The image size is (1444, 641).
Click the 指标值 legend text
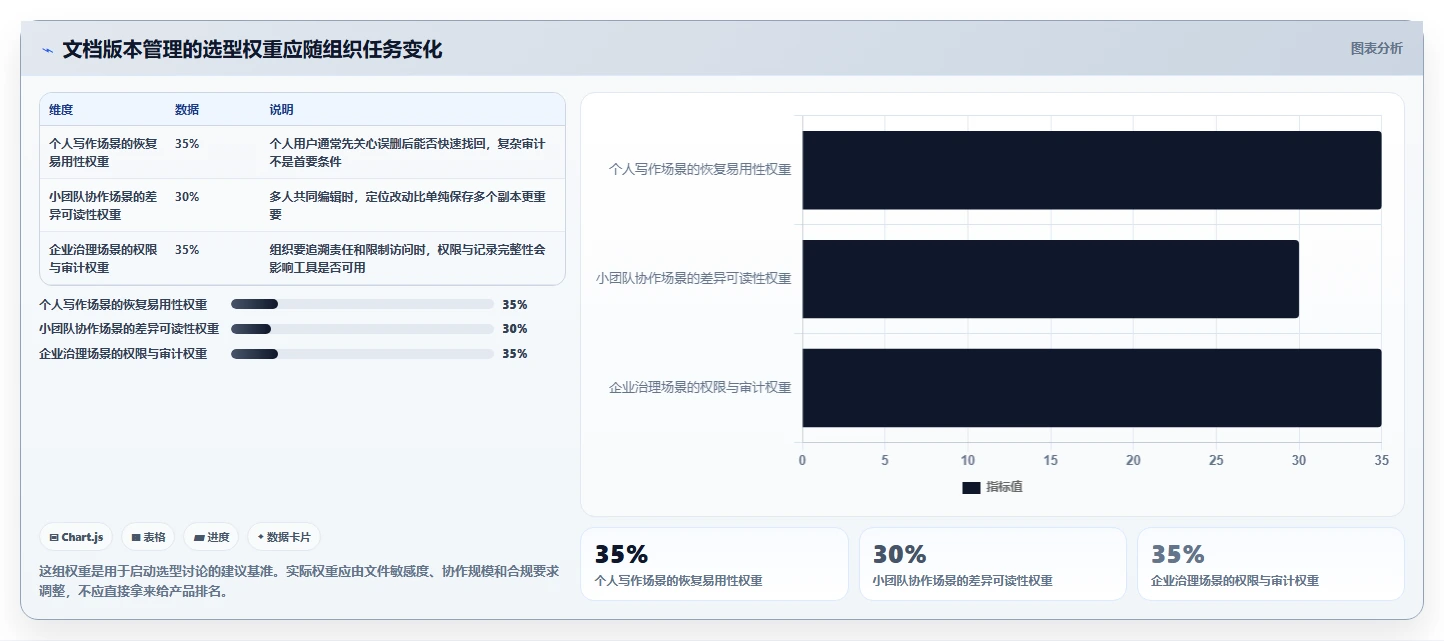[1004, 487]
